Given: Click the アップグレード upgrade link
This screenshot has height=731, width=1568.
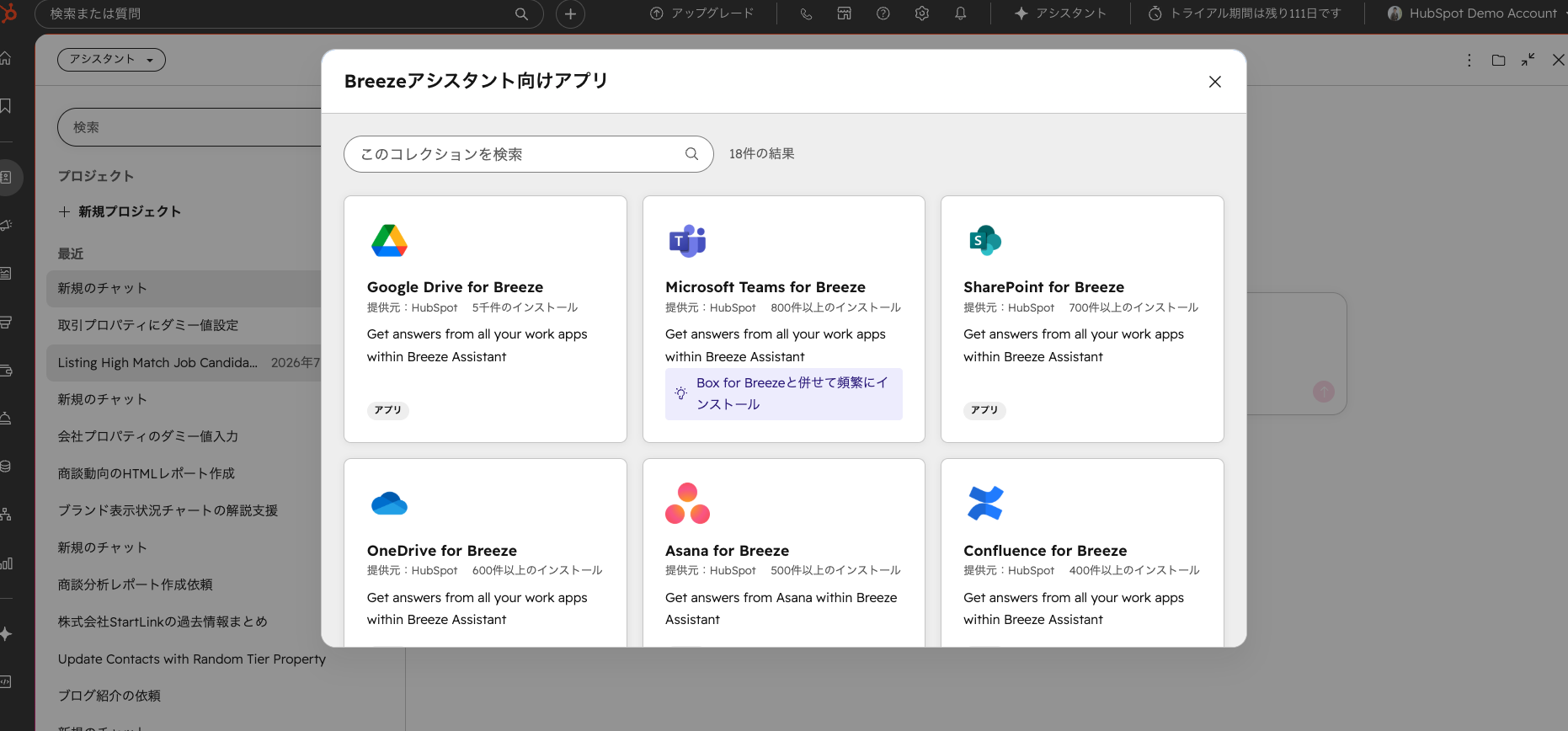Looking at the screenshot, I should click(701, 13).
